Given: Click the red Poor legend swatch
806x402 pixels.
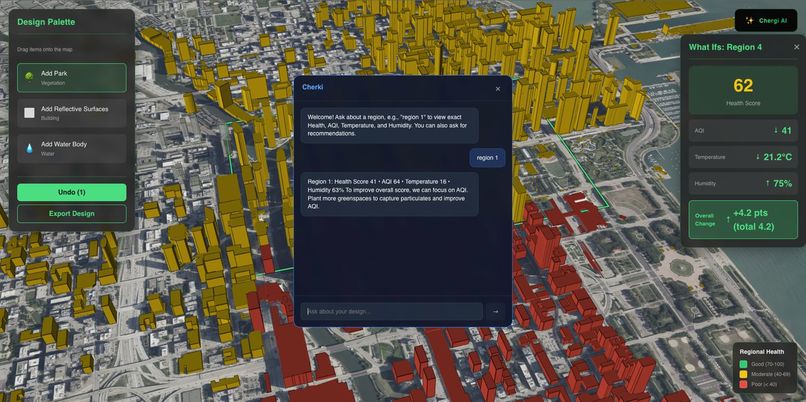Looking at the screenshot, I should (743, 385).
